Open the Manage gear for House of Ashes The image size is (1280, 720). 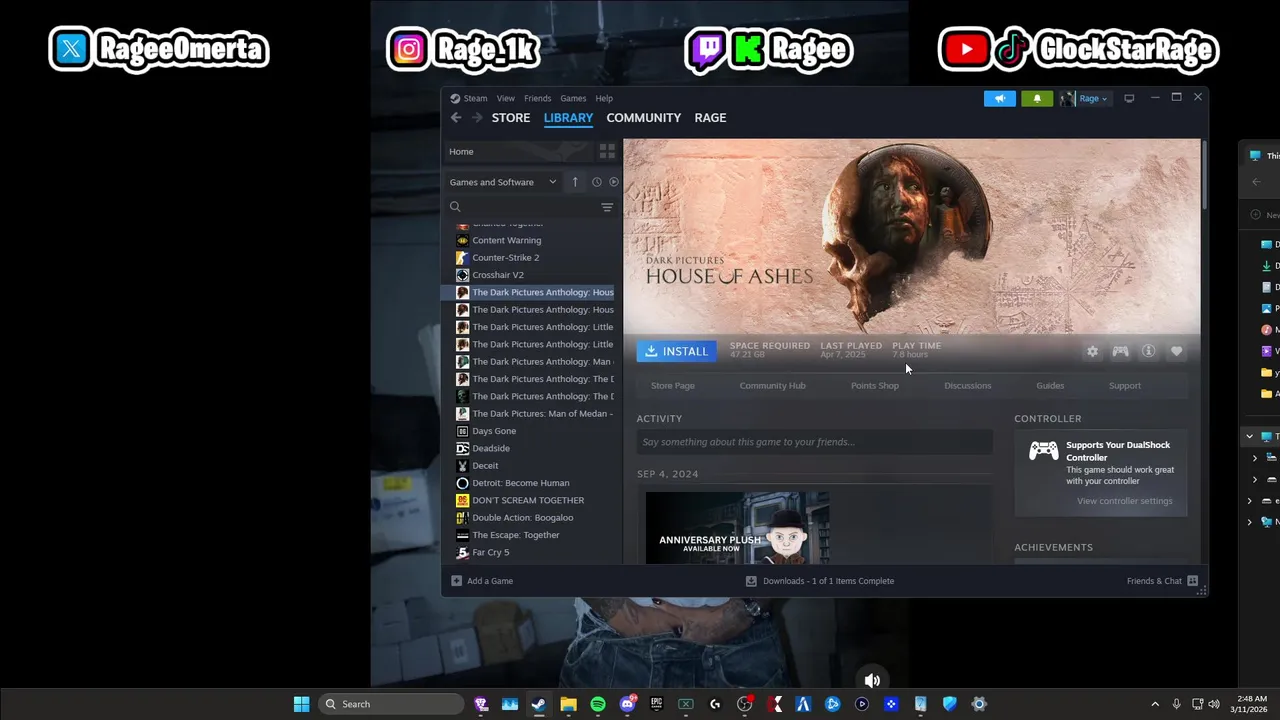pos(1092,351)
